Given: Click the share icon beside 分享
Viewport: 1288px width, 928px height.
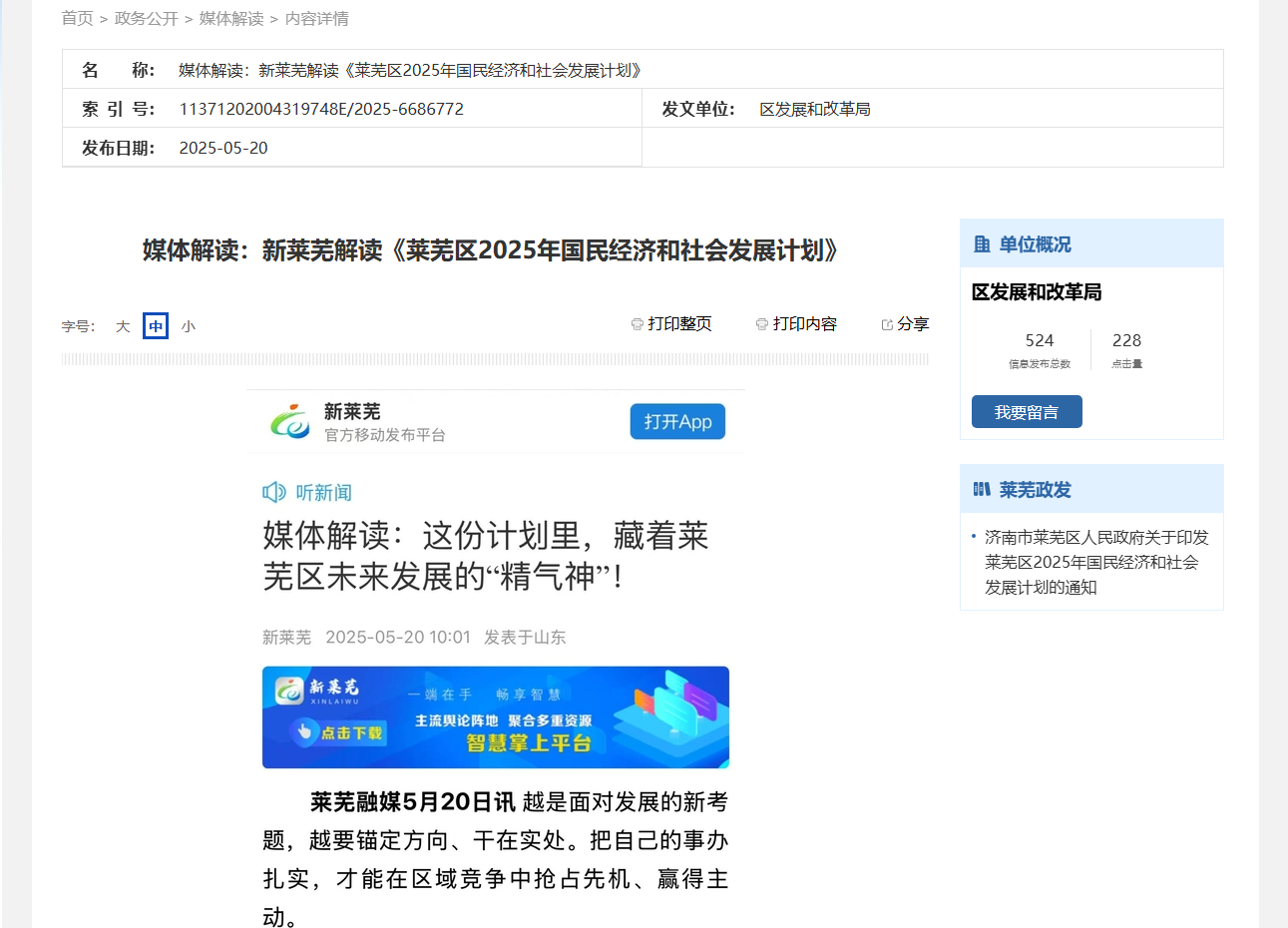Looking at the screenshot, I should point(887,324).
